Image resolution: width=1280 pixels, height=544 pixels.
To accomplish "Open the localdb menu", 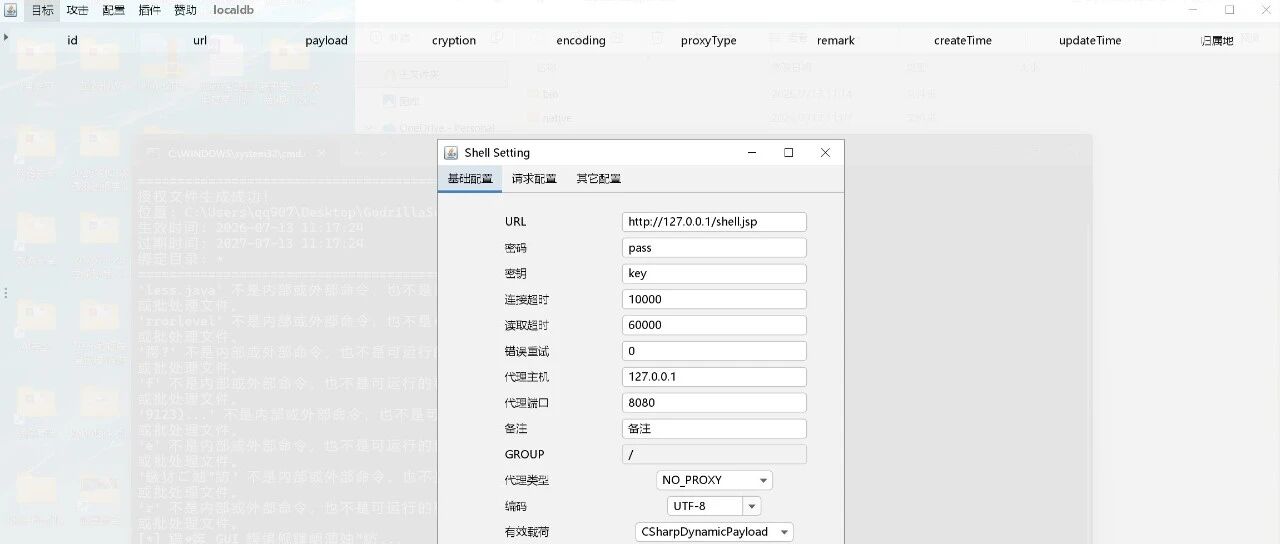I will [x=232, y=10].
